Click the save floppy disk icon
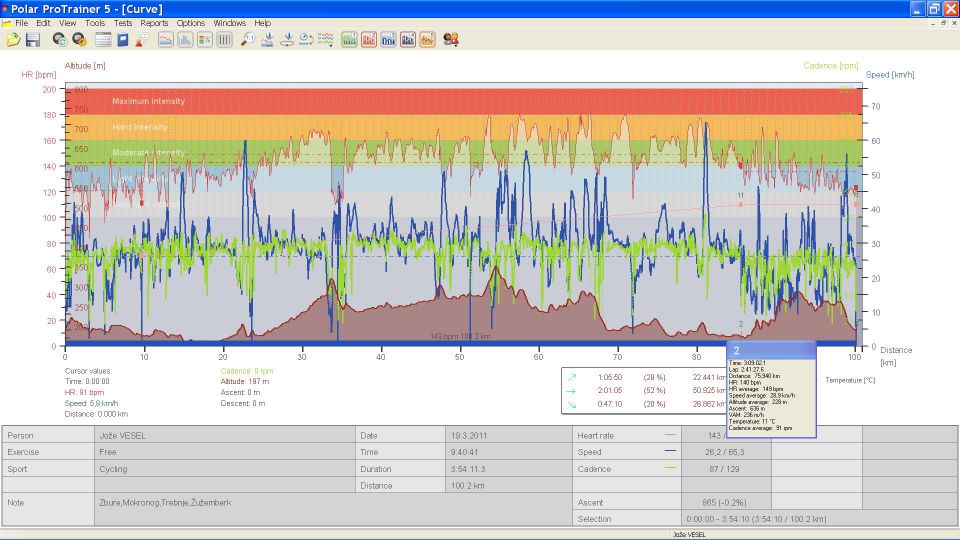 [33, 40]
